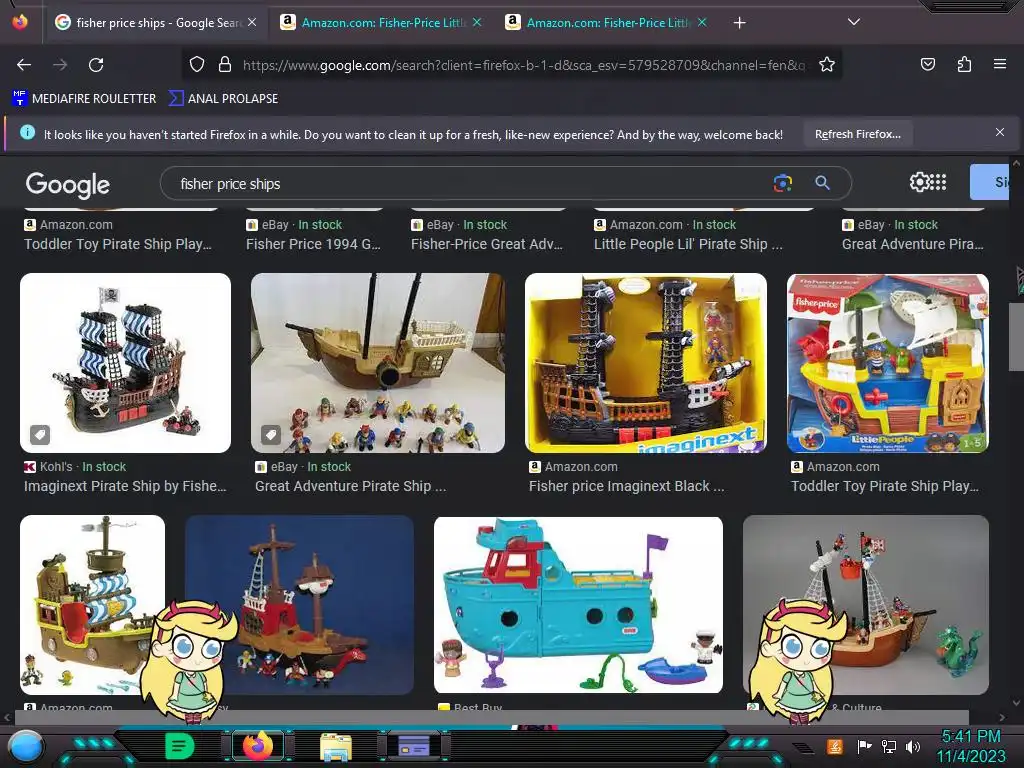Open Fisher price Imaginext Black ... link

click(x=626, y=487)
